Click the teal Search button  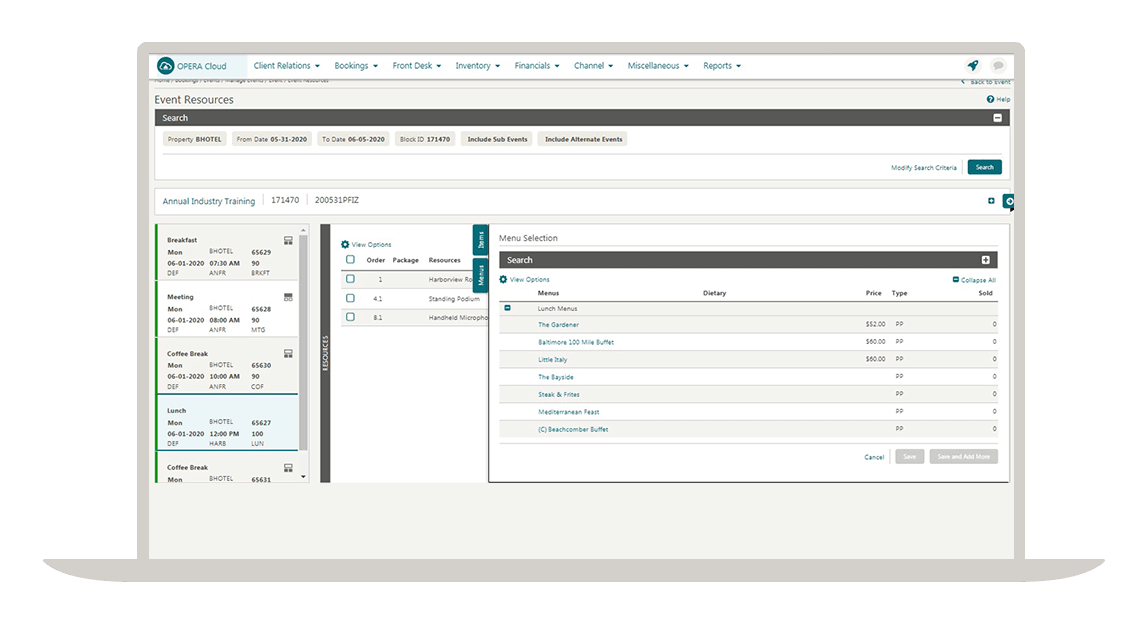click(984, 168)
